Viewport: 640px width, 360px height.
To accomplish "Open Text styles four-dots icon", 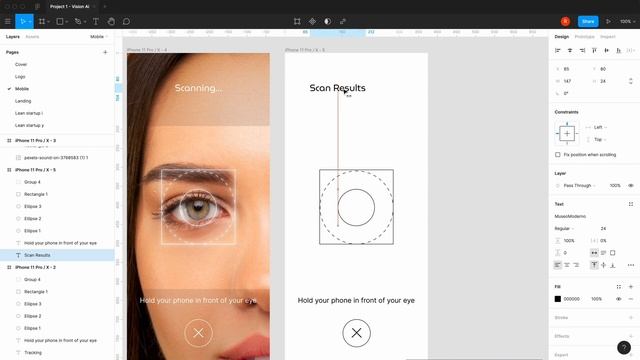I will point(631,204).
